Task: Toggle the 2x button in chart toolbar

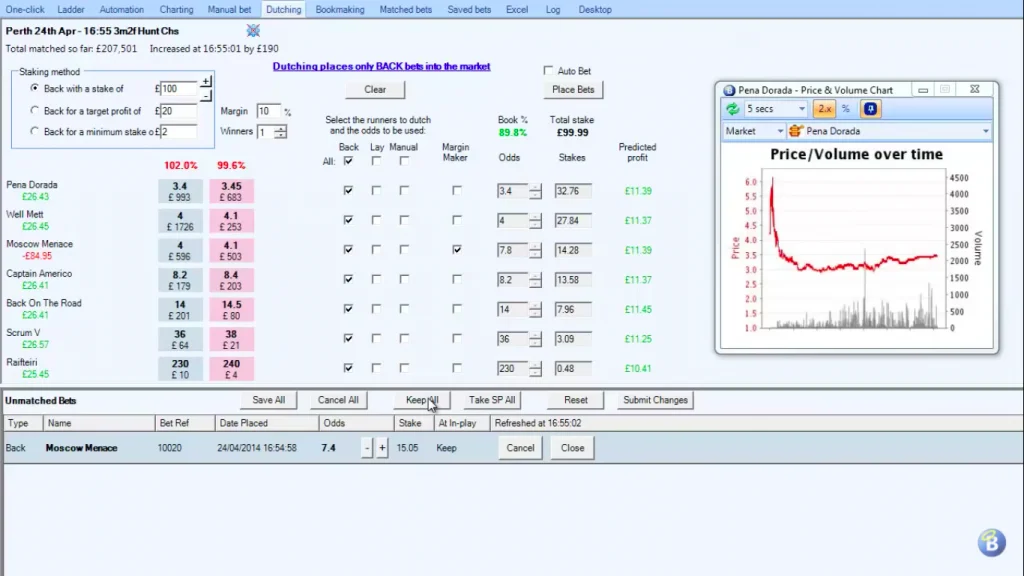Action: click(824, 109)
